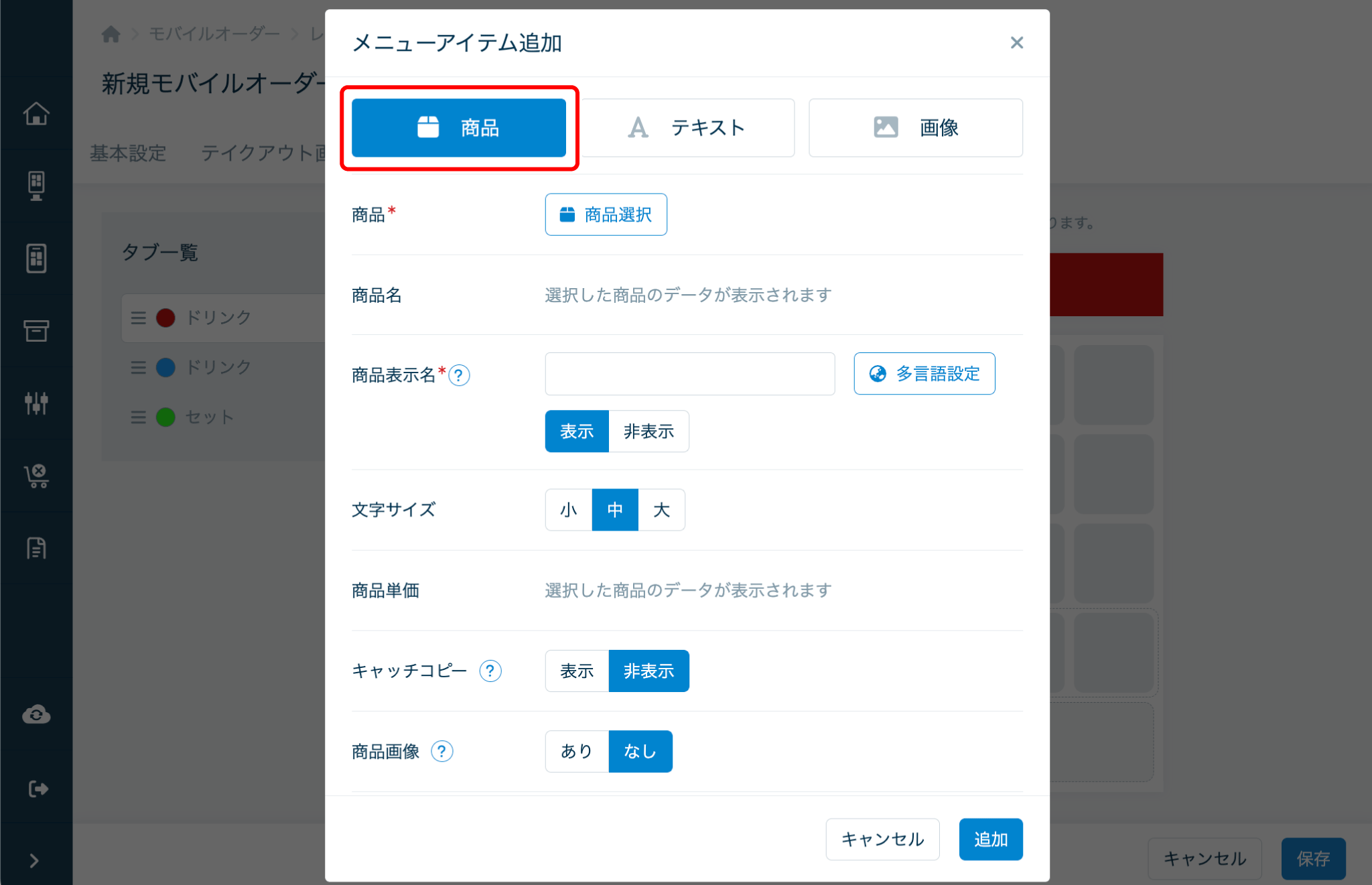Set display name visibility to 非表示

click(648, 431)
